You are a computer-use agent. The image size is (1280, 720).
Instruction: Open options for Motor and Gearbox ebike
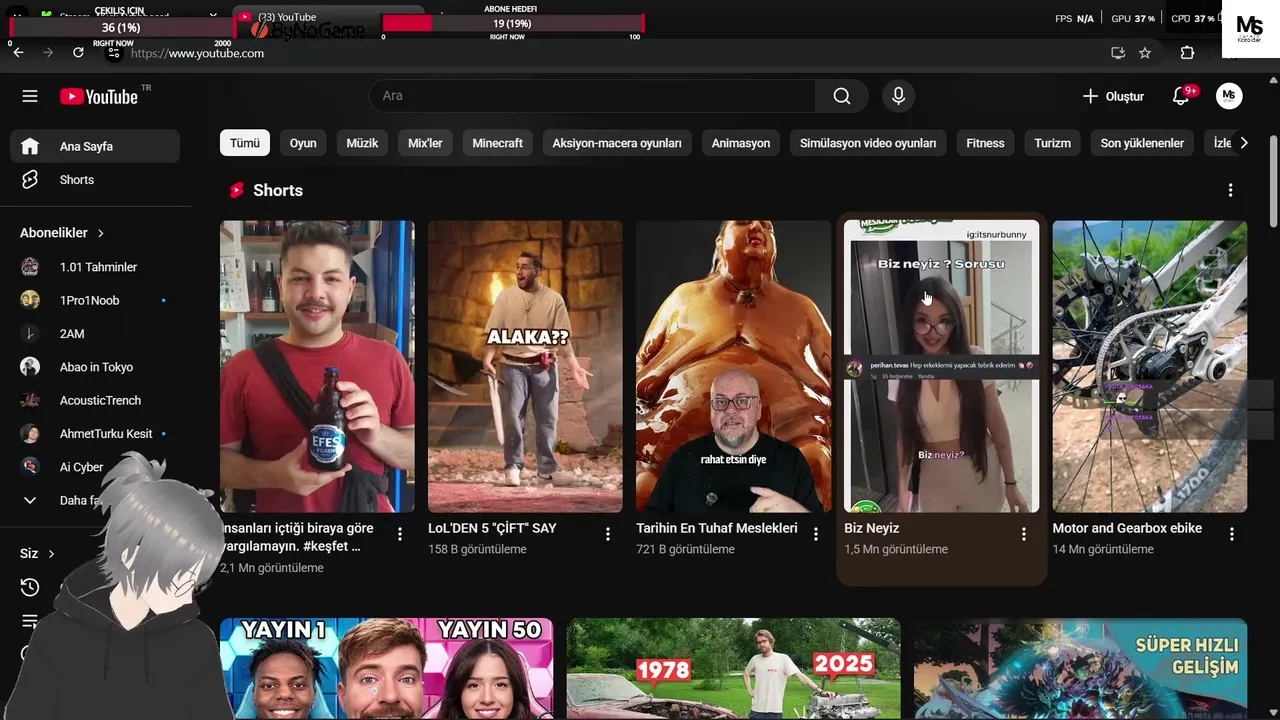click(x=1231, y=534)
